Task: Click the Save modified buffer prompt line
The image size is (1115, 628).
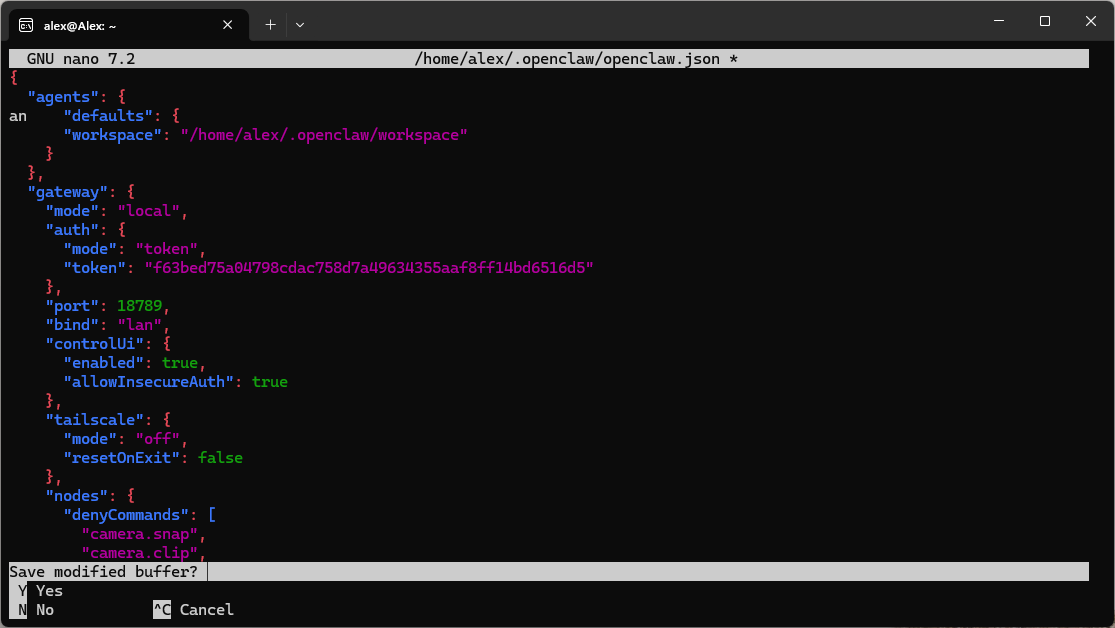Action: click(x=103, y=572)
